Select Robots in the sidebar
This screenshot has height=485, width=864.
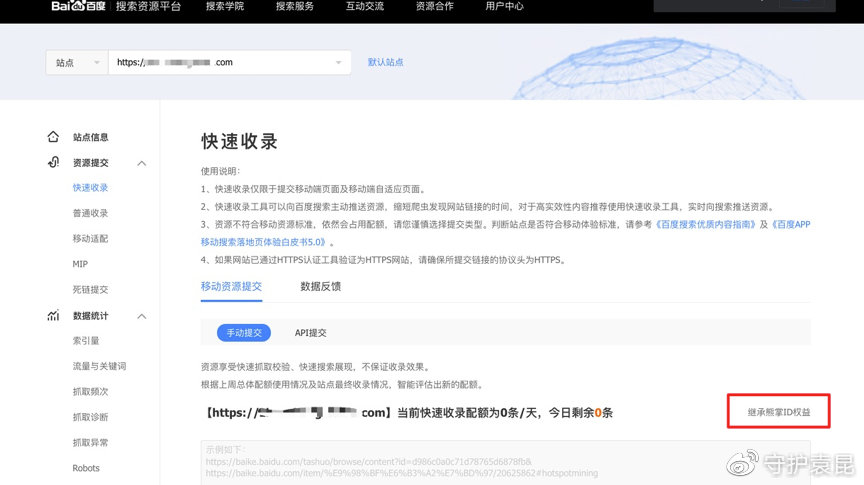pyautogui.click(x=86, y=468)
